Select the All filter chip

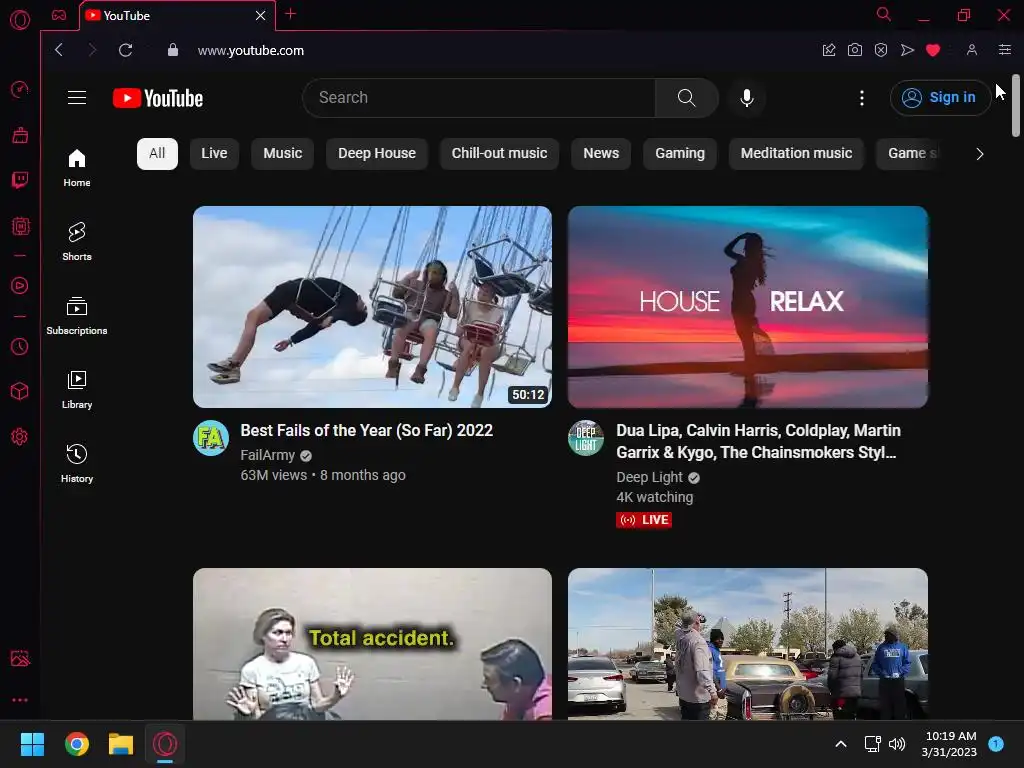[157, 153]
